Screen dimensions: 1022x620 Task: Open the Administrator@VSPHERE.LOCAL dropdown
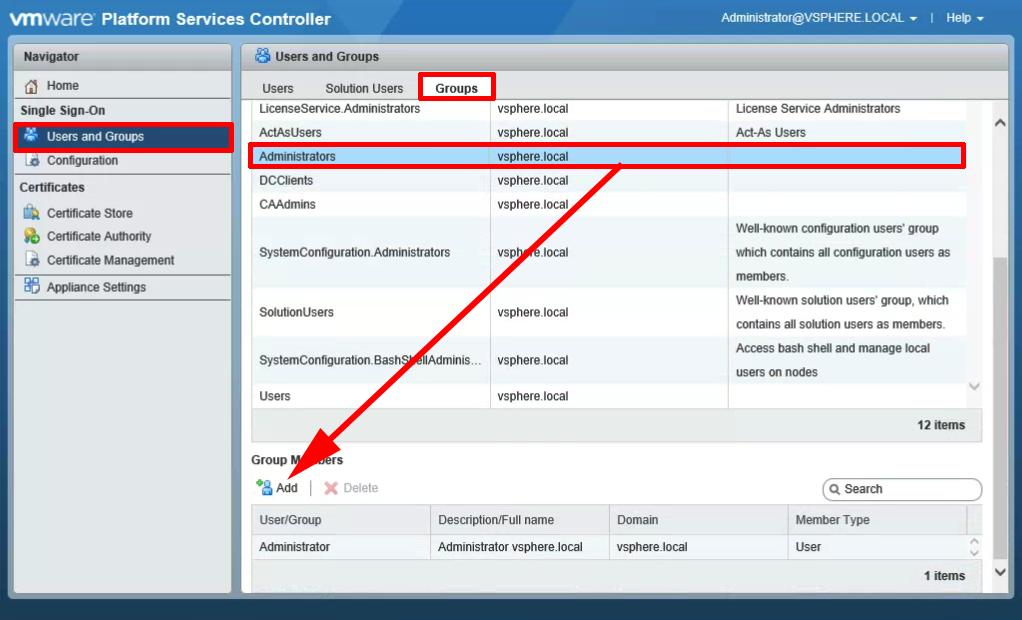point(819,18)
